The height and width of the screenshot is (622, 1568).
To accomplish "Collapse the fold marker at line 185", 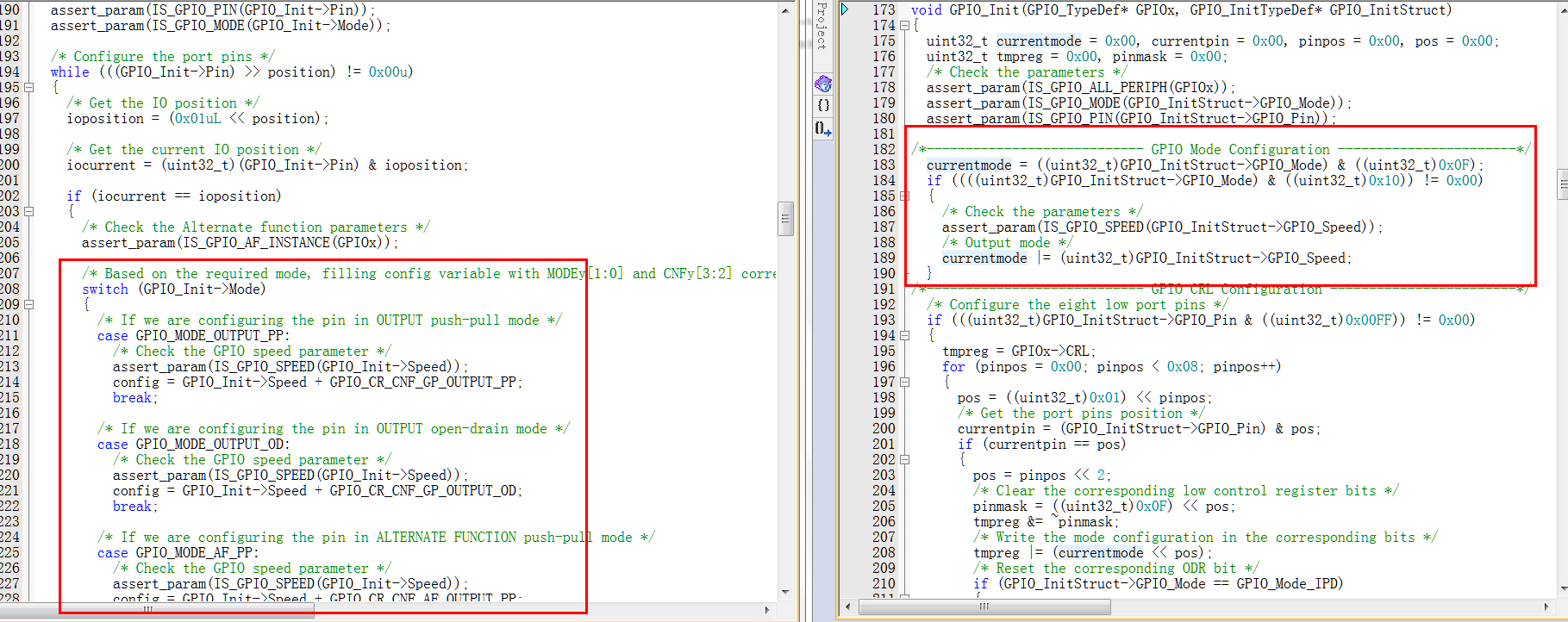I will pos(904,196).
